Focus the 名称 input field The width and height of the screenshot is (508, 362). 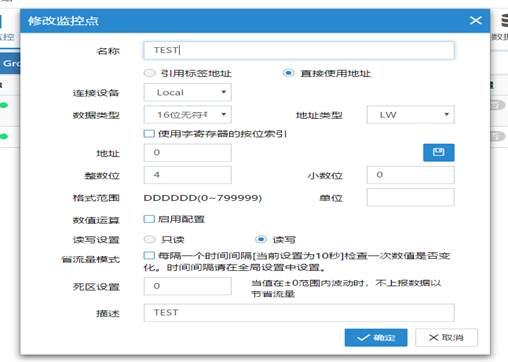click(x=299, y=50)
